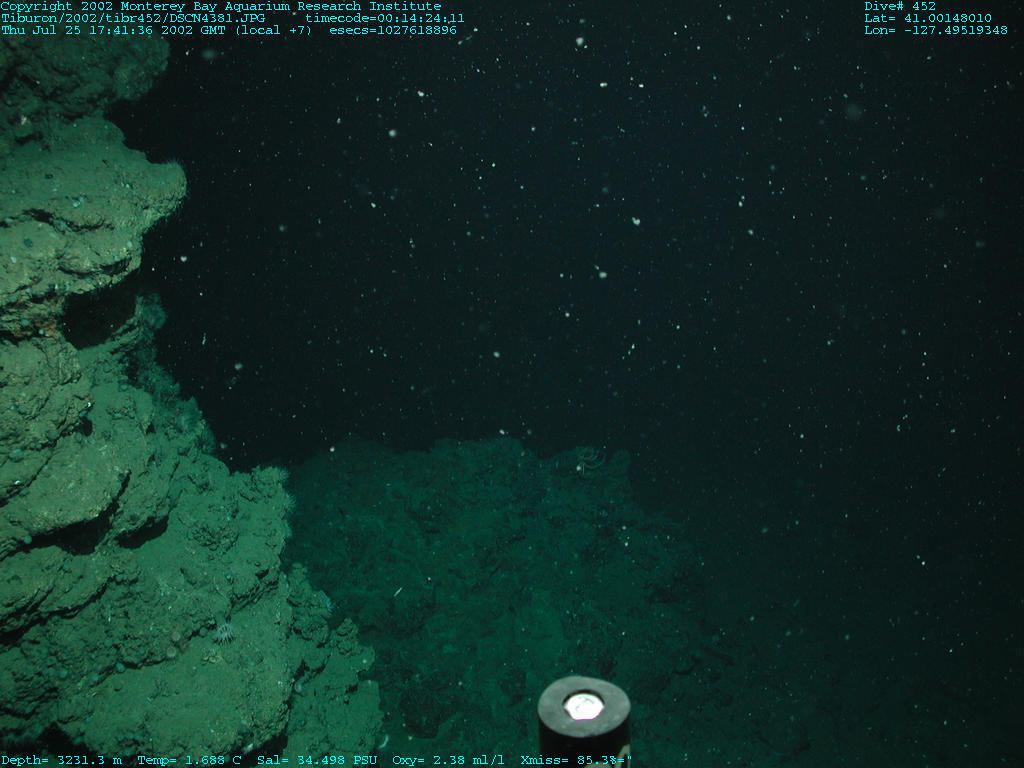The width and height of the screenshot is (1024, 768).
Task: Click the Lat= 41.00148010 readout
Action: coord(928,18)
